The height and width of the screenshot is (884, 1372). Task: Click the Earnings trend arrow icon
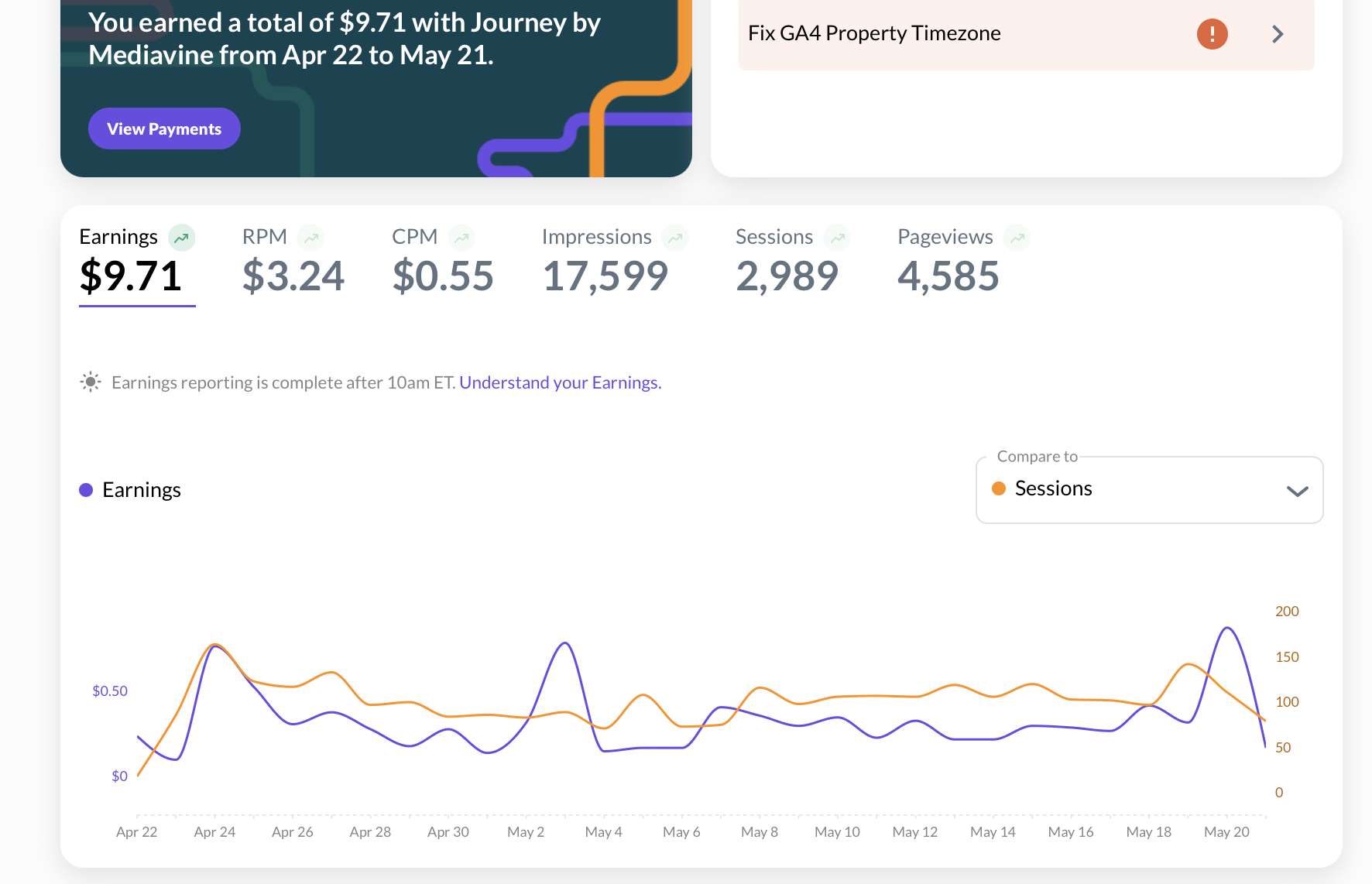coord(182,238)
